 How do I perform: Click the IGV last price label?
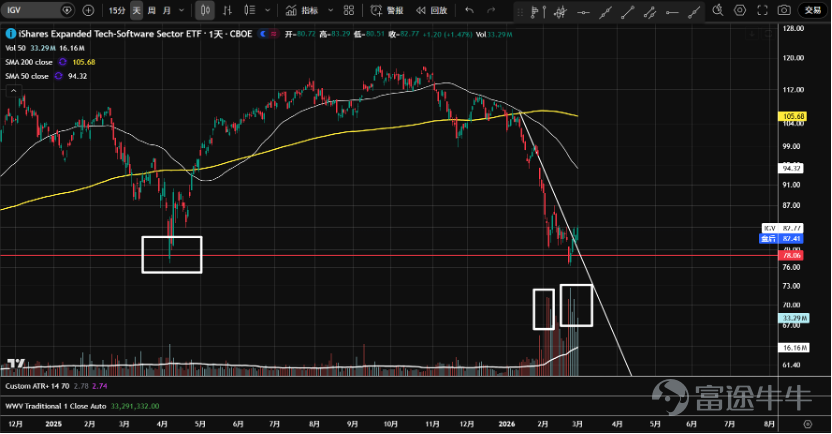[782, 228]
